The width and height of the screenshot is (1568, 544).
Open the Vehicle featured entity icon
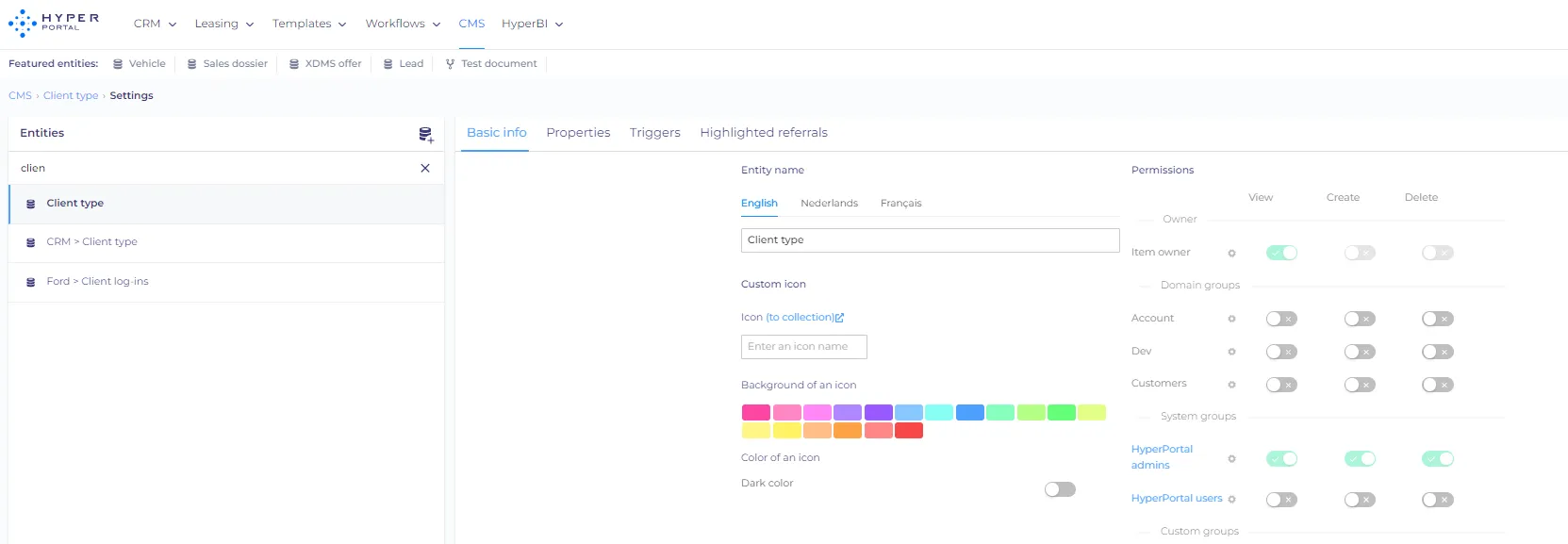tap(118, 64)
